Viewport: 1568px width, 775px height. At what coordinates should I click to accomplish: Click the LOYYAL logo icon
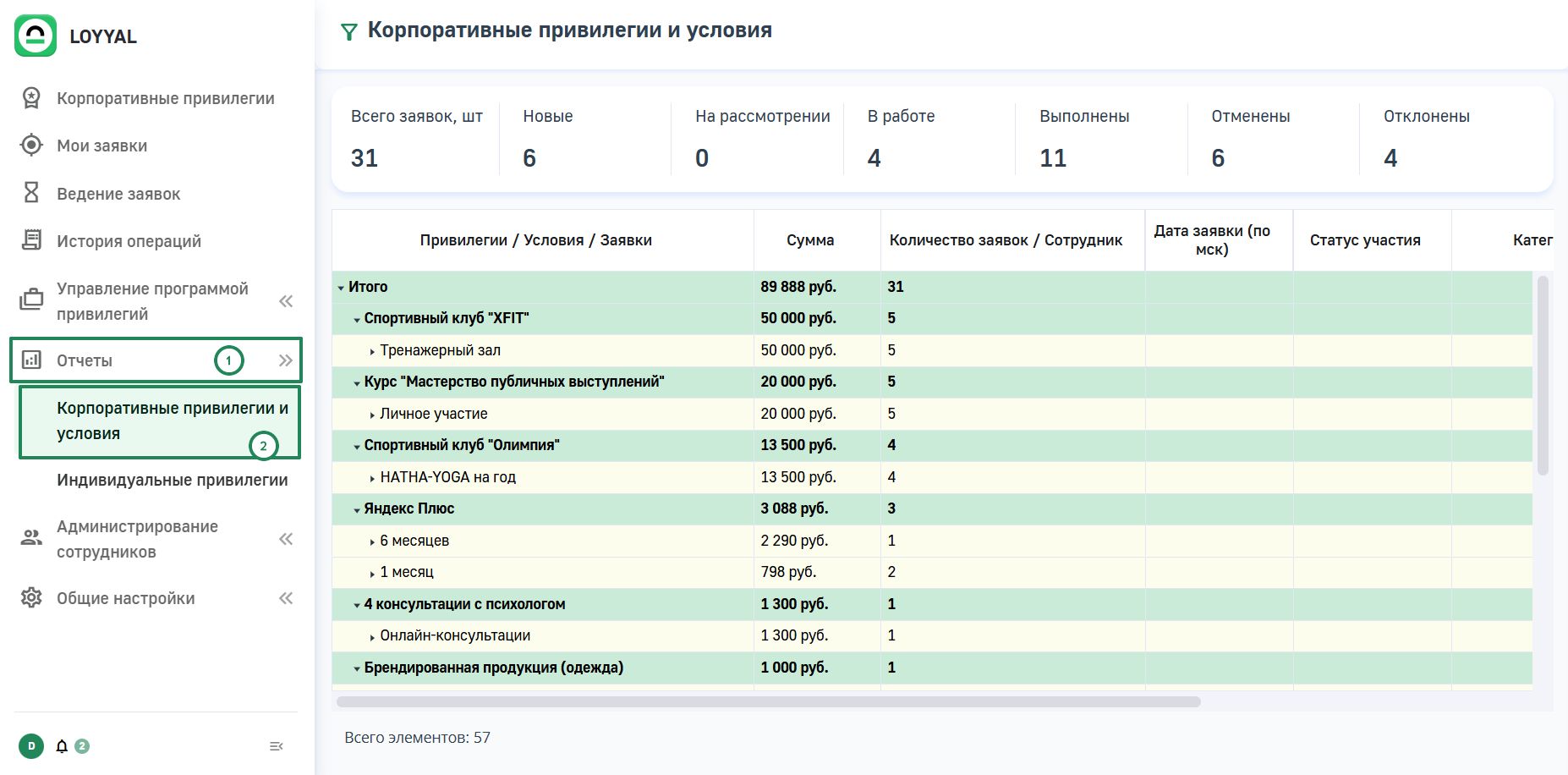pos(36,36)
